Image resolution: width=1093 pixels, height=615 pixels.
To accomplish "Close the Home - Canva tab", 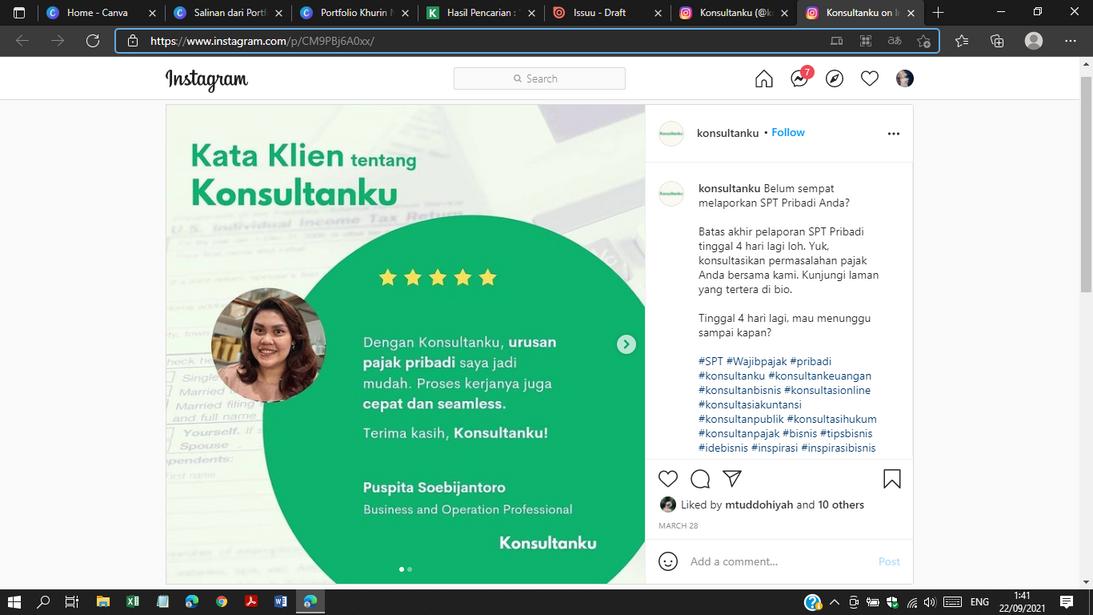I will (152, 13).
